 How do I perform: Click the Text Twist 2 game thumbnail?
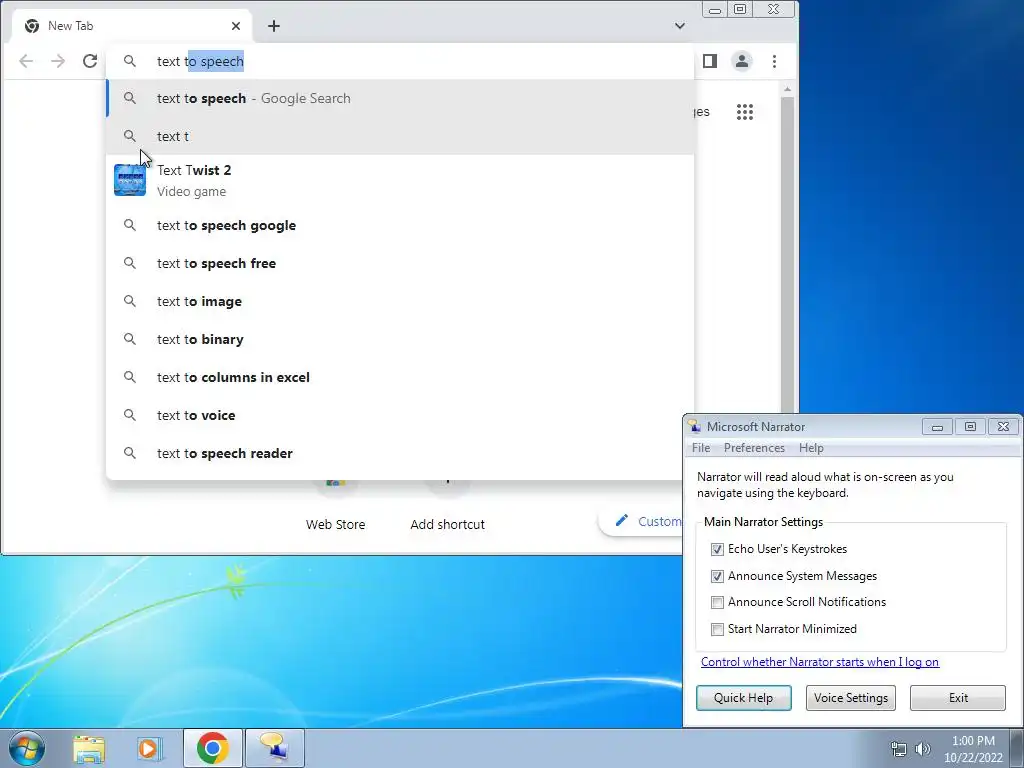pyautogui.click(x=130, y=180)
